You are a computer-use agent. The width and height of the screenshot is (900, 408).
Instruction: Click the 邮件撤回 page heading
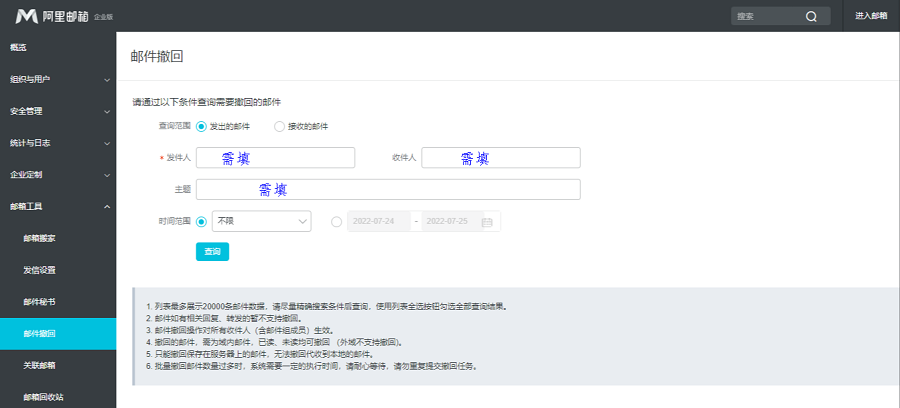157,56
